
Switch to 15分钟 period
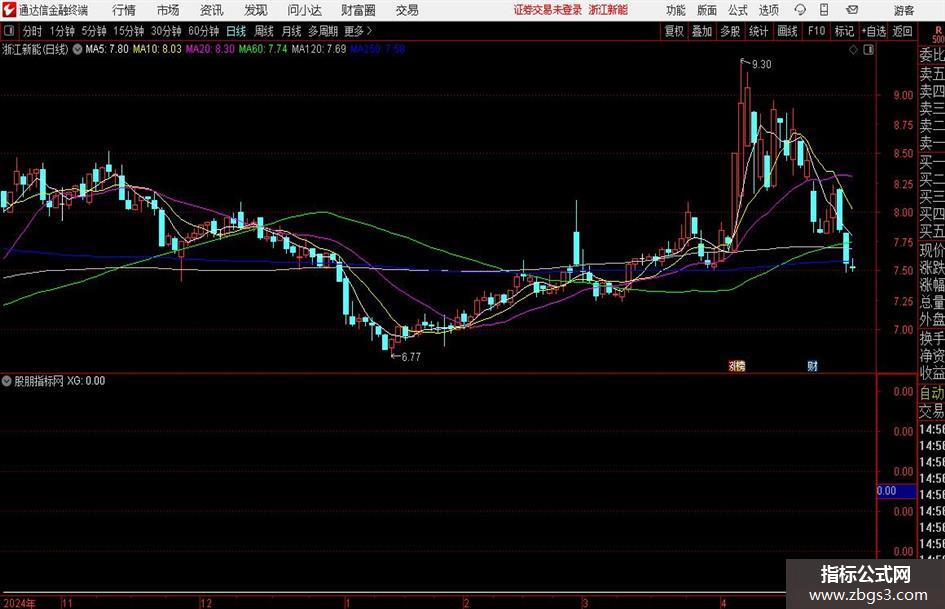pos(128,31)
